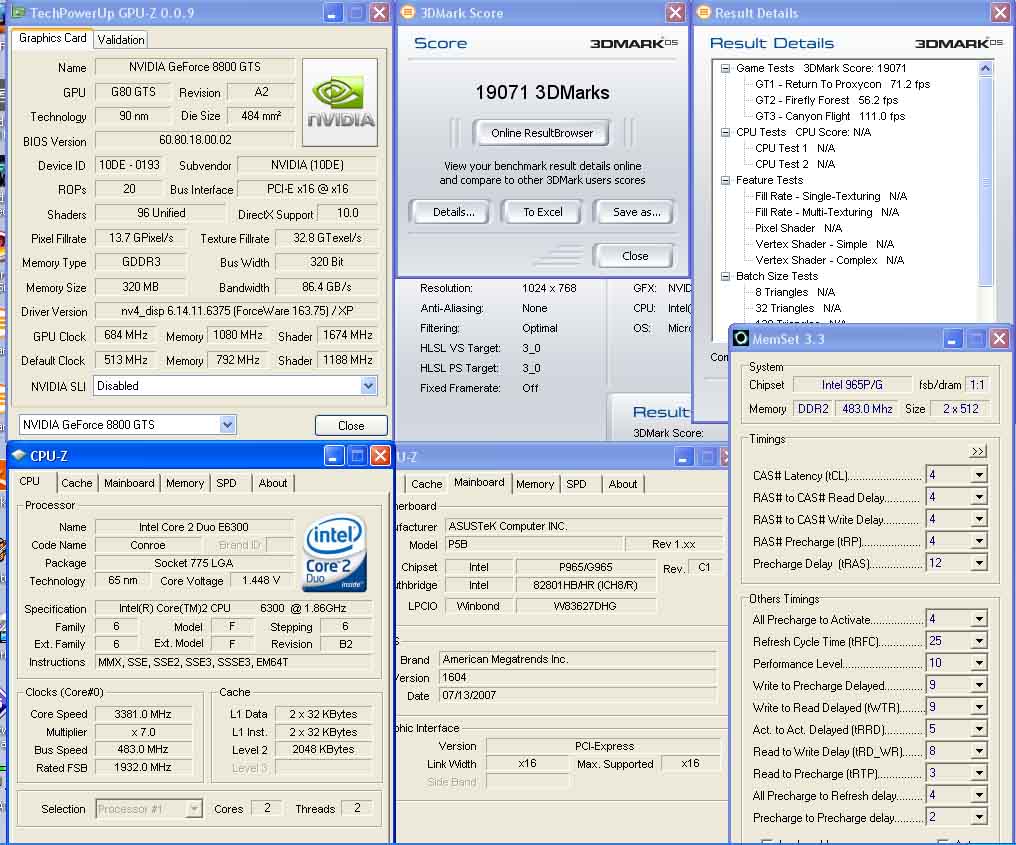Click Close button in GPU-Z
Image resolution: width=1016 pixels, height=845 pixels.
coord(351,426)
